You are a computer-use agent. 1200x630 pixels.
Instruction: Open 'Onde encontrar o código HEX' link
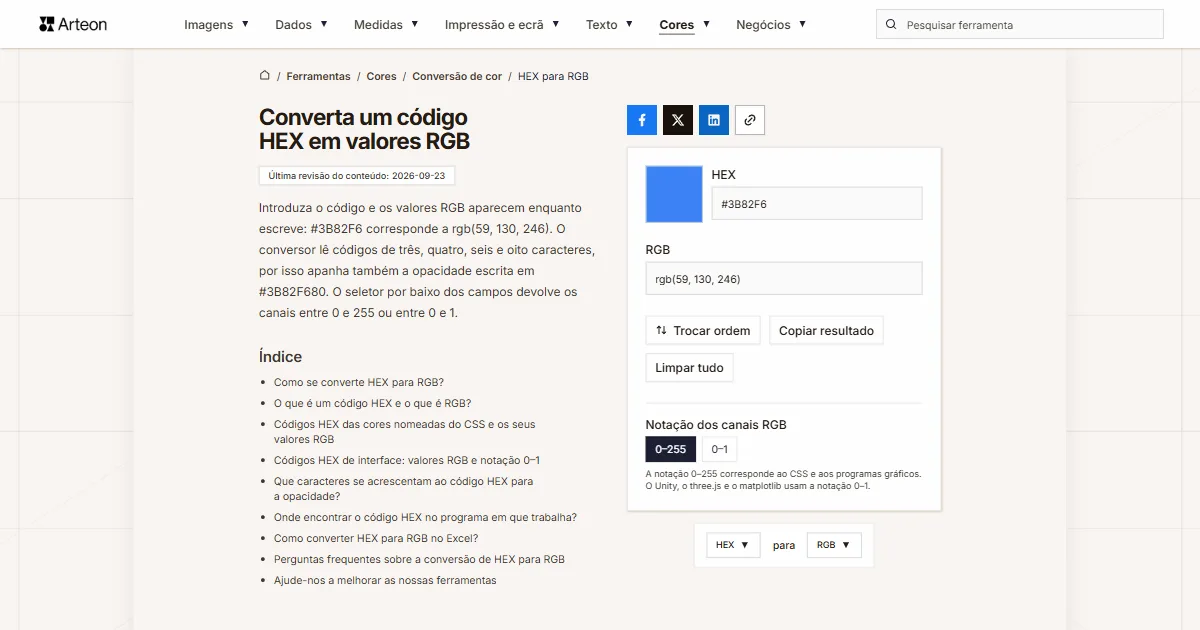[426, 517]
